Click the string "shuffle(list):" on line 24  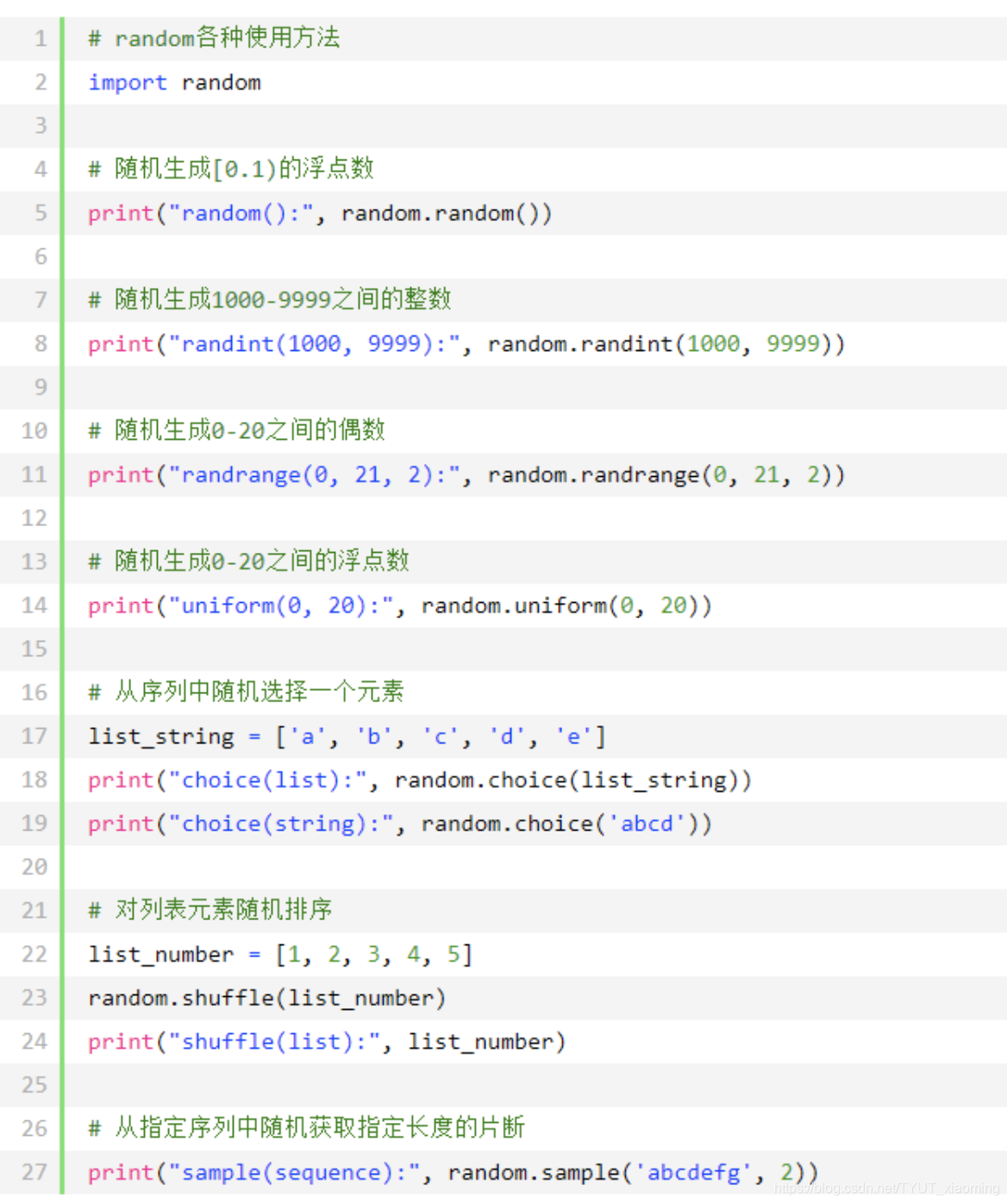coord(274,1042)
